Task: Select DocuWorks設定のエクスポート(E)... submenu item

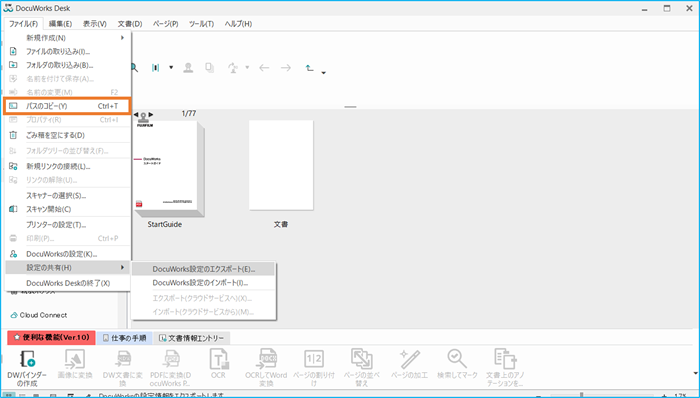Action: point(204,269)
